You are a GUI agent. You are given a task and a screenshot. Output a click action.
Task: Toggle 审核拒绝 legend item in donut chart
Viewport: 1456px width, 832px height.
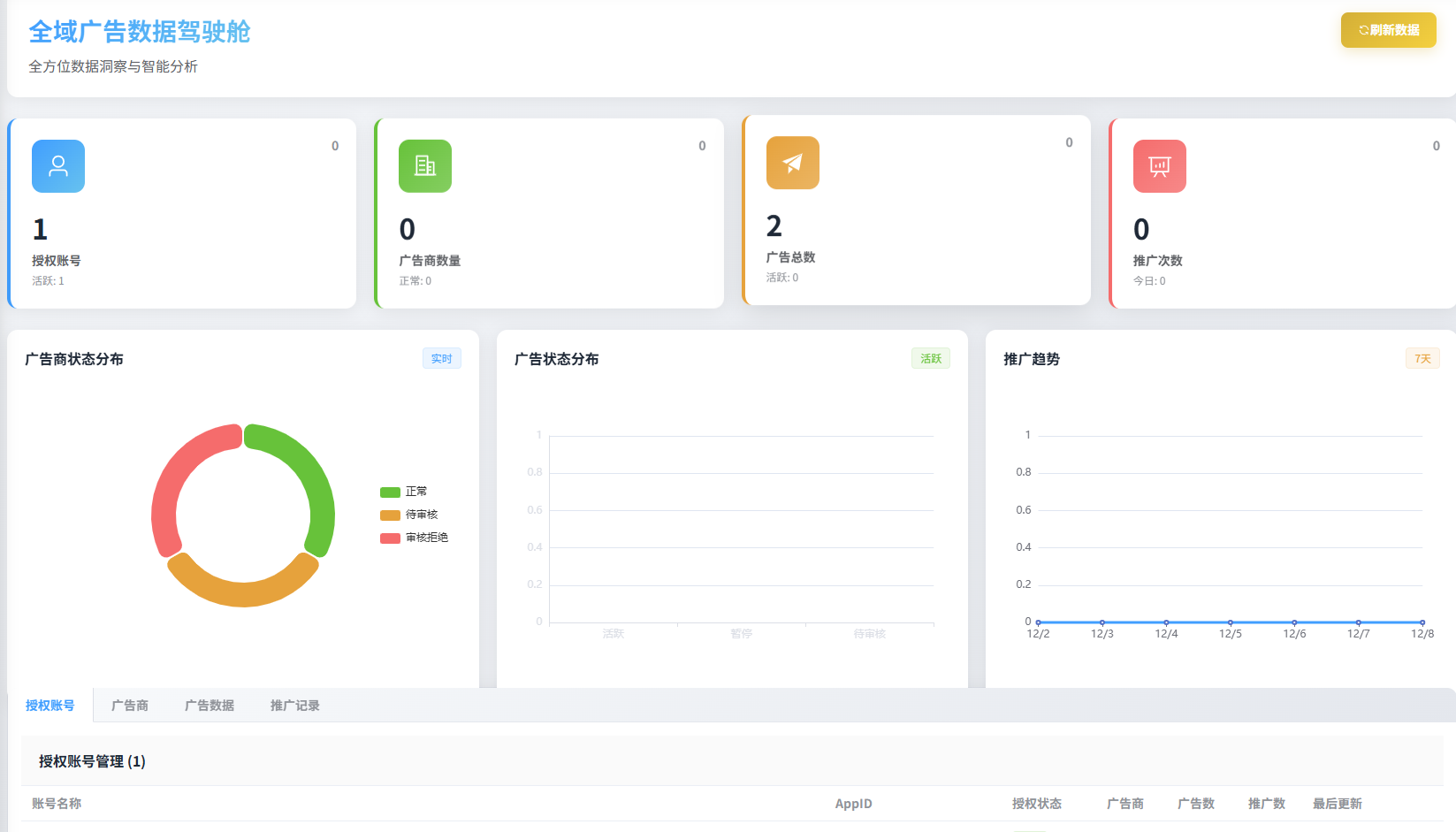(415, 538)
